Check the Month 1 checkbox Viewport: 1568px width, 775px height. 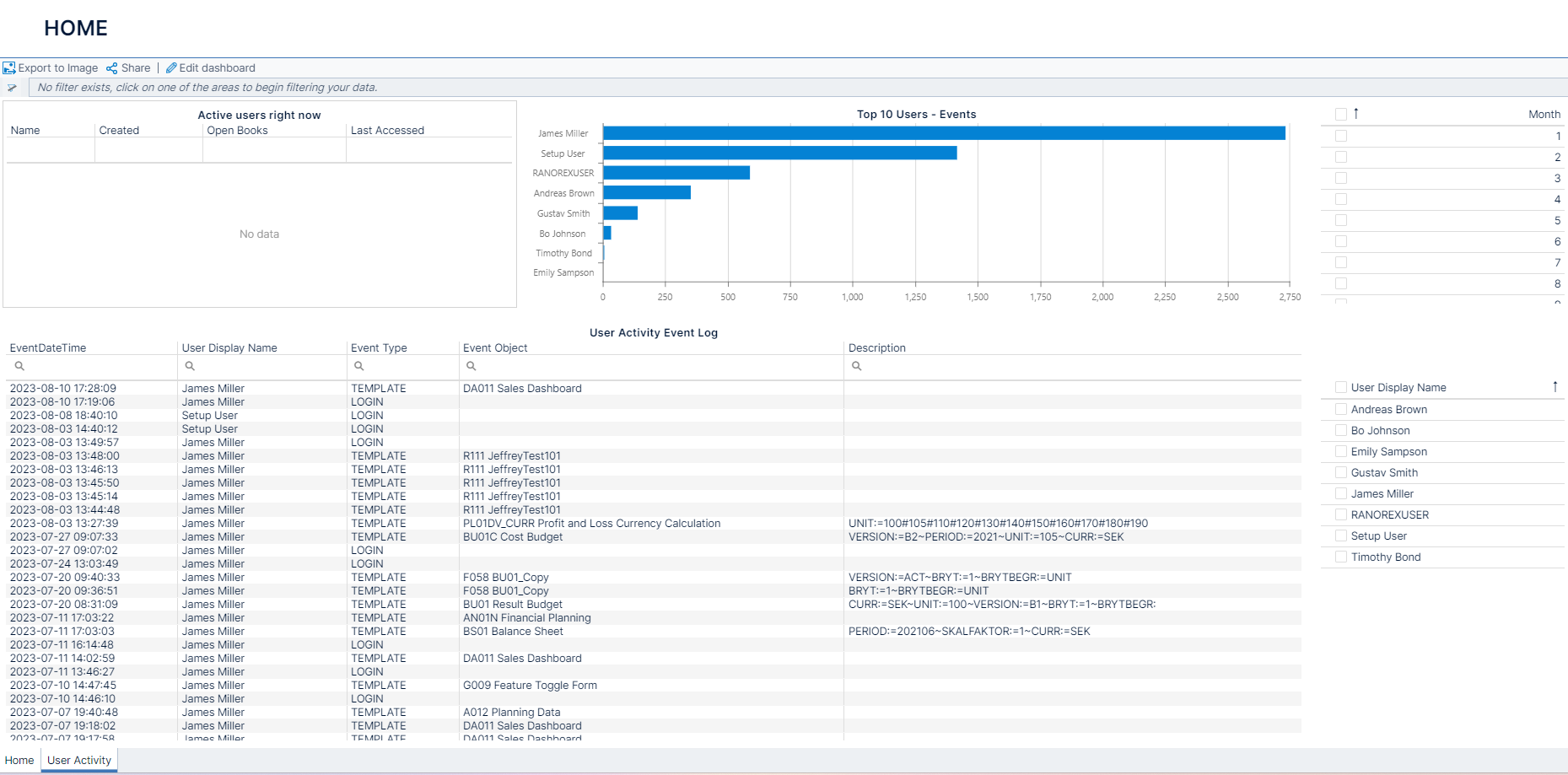click(1341, 136)
